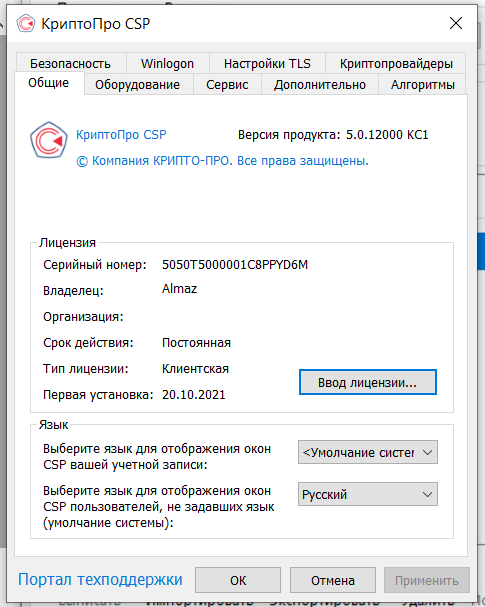Screen dimensions: 485x607
Task: Click the Серийный номер label
Action: click(x=95, y=265)
